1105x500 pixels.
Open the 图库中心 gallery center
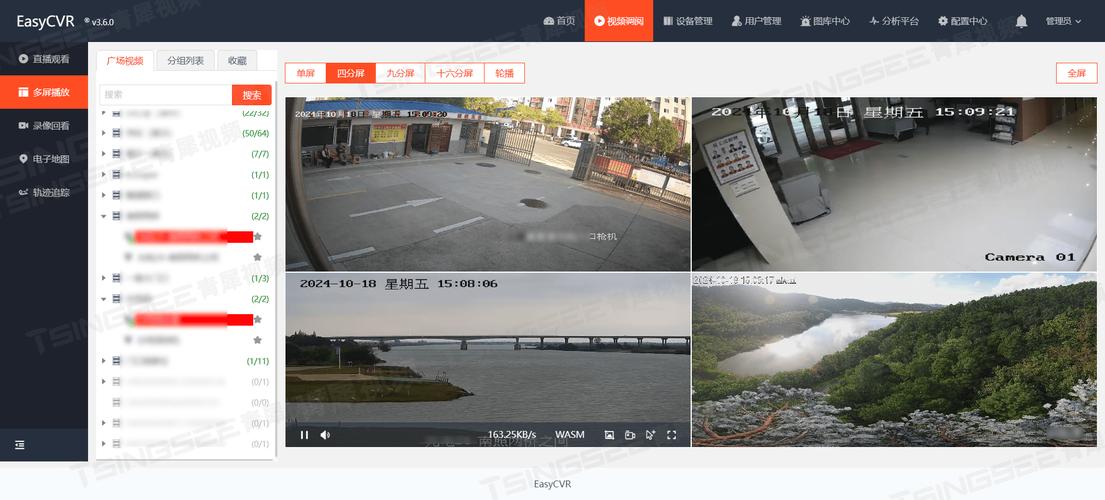click(x=825, y=21)
